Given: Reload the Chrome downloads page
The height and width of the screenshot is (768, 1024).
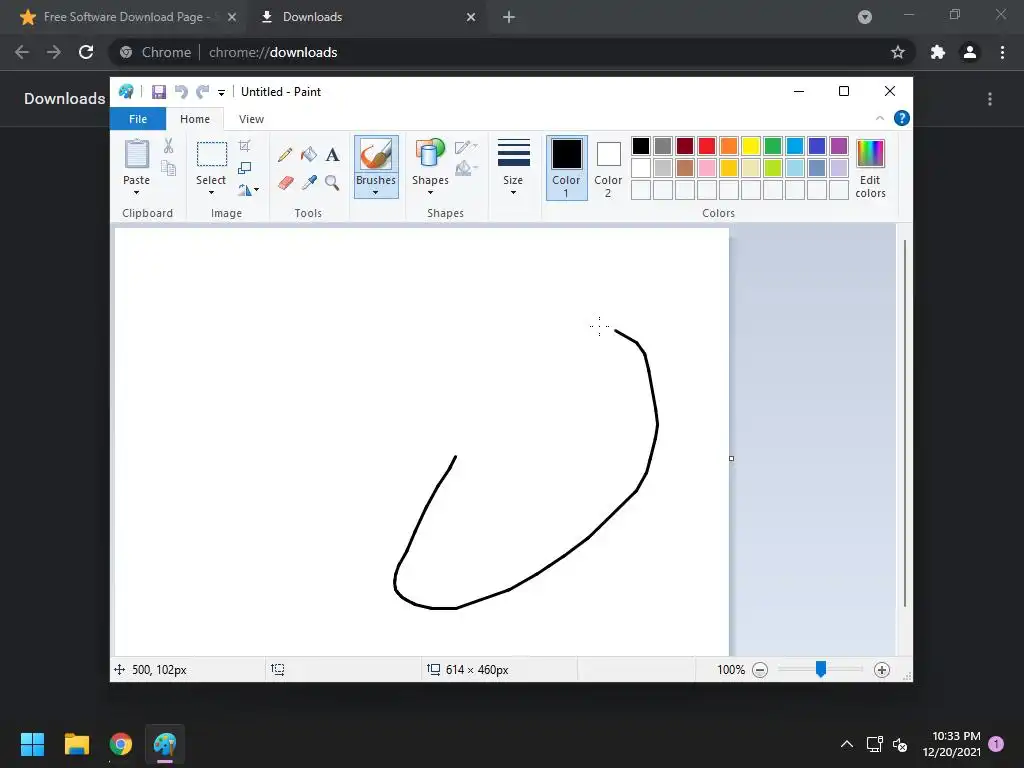Looking at the screenshot, I should tap(86, 52).
